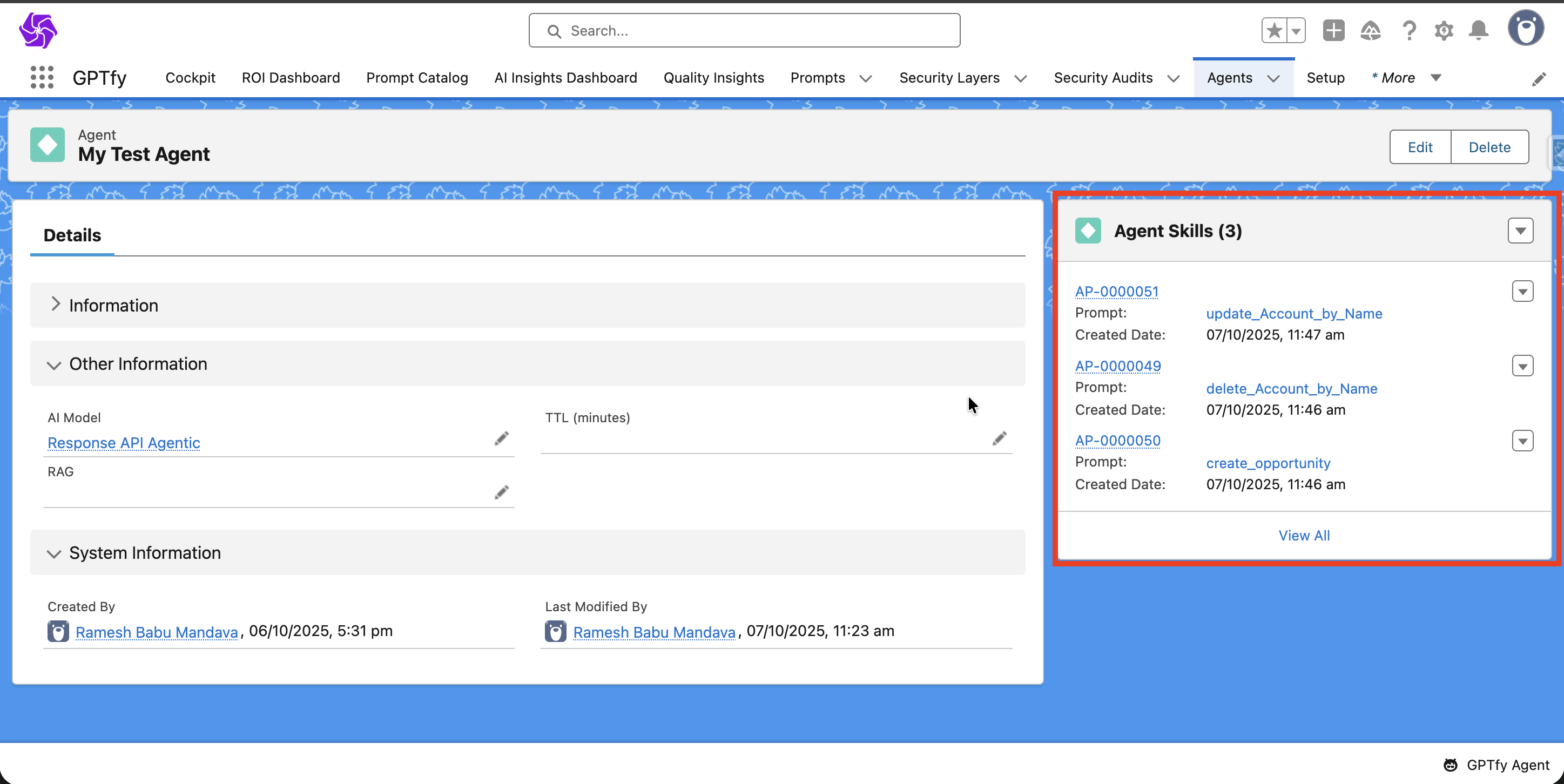This screenshot has height=784, width=1564.
Task: Open the Setup gear icon
Action: tap(1444, 30)
